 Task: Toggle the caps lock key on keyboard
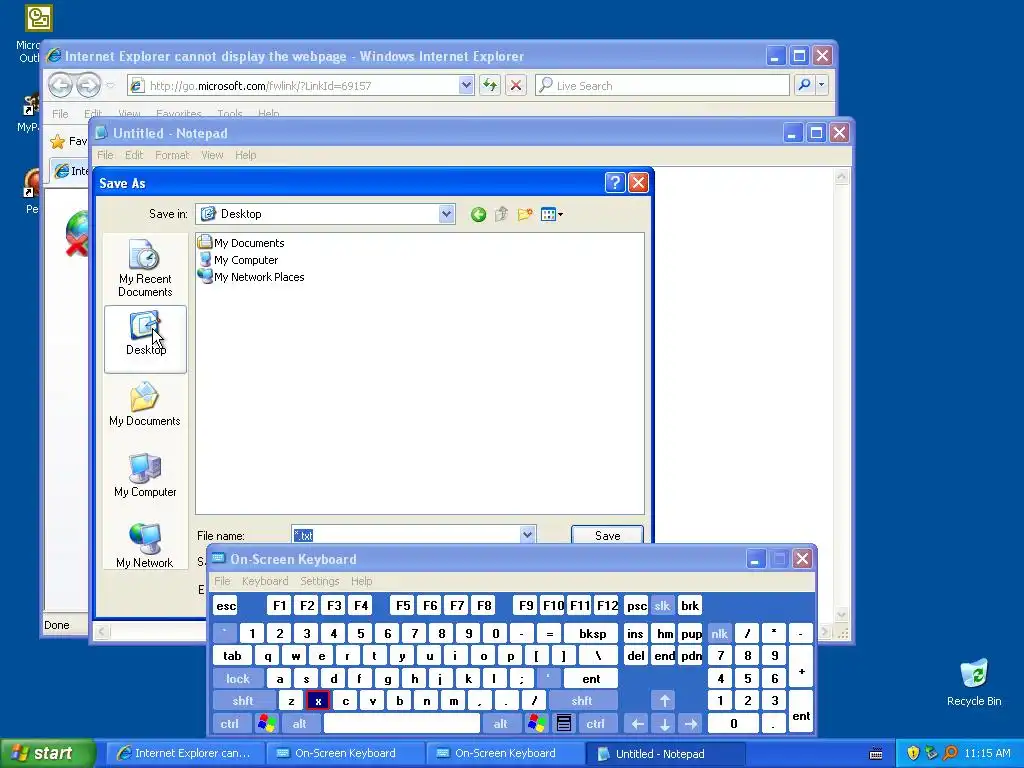click(238, 679)
